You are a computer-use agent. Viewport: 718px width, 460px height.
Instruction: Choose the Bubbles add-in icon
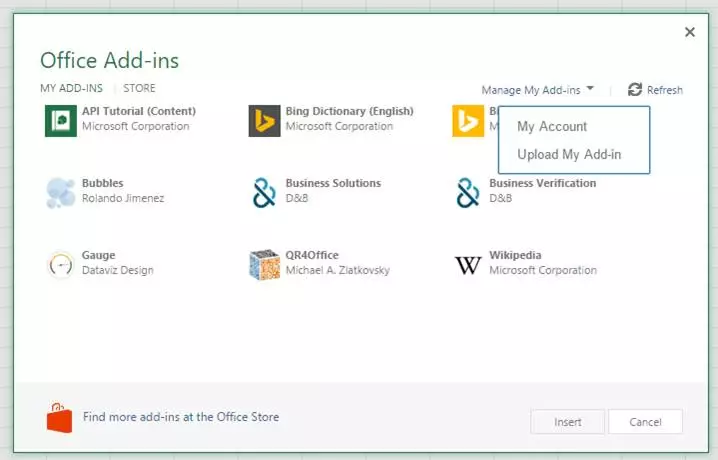tap(61, 192)
